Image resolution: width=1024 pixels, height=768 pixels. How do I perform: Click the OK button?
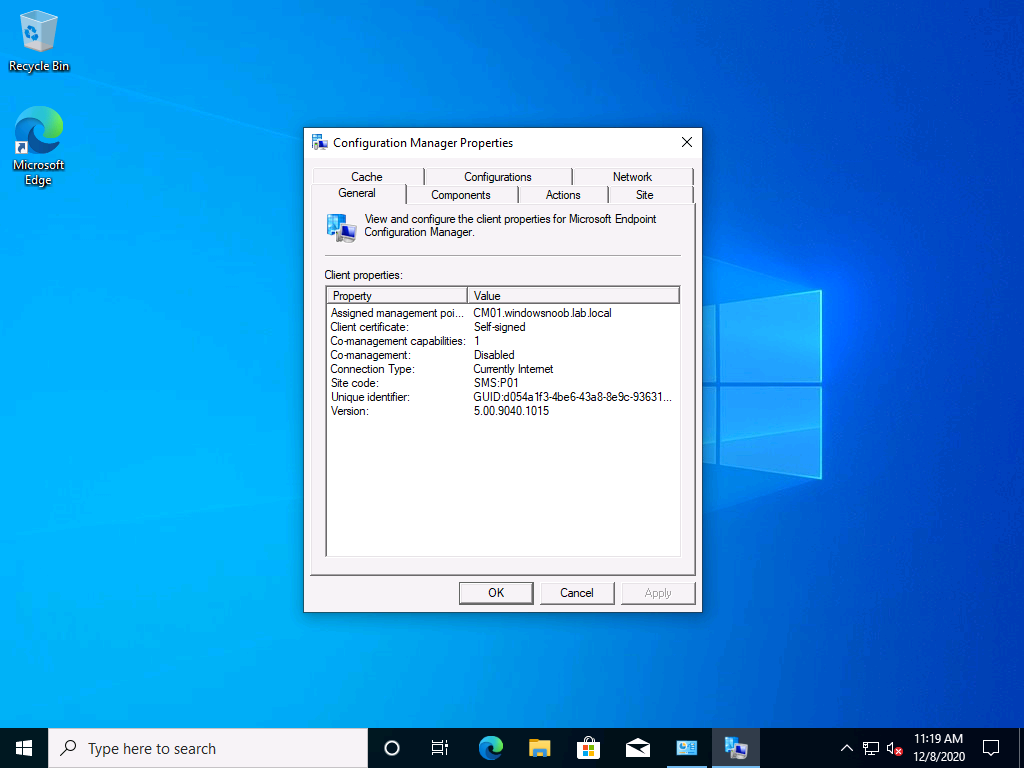point(496,593)
